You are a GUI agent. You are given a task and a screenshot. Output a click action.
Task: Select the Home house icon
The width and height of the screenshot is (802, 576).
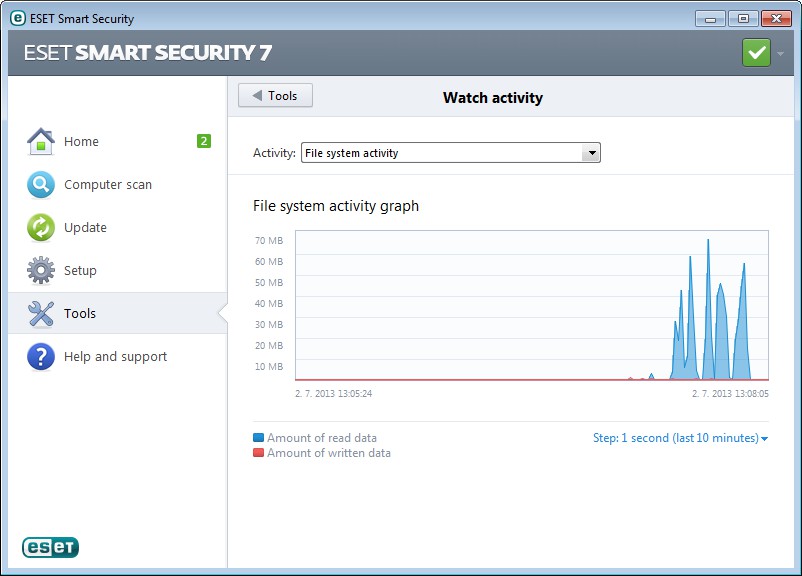[40, 141]
